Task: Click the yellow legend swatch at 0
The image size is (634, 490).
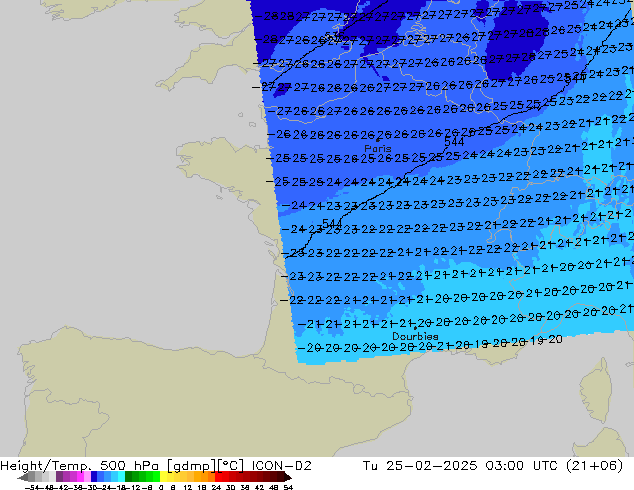Action: pyautogui.click(x=163, y=477)
